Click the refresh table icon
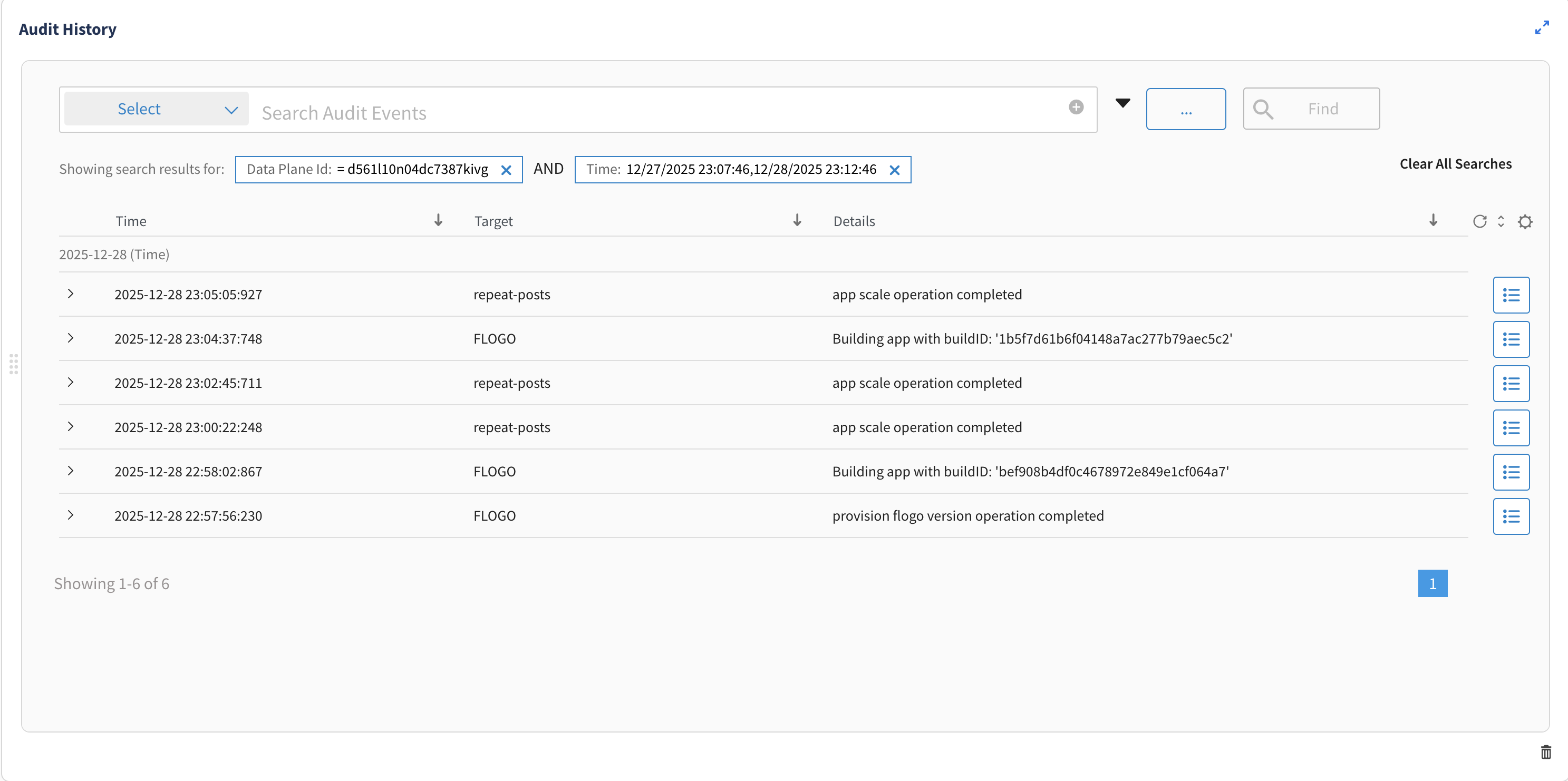The width and height of the screenshot is (1568, 781). (1479, 221)
